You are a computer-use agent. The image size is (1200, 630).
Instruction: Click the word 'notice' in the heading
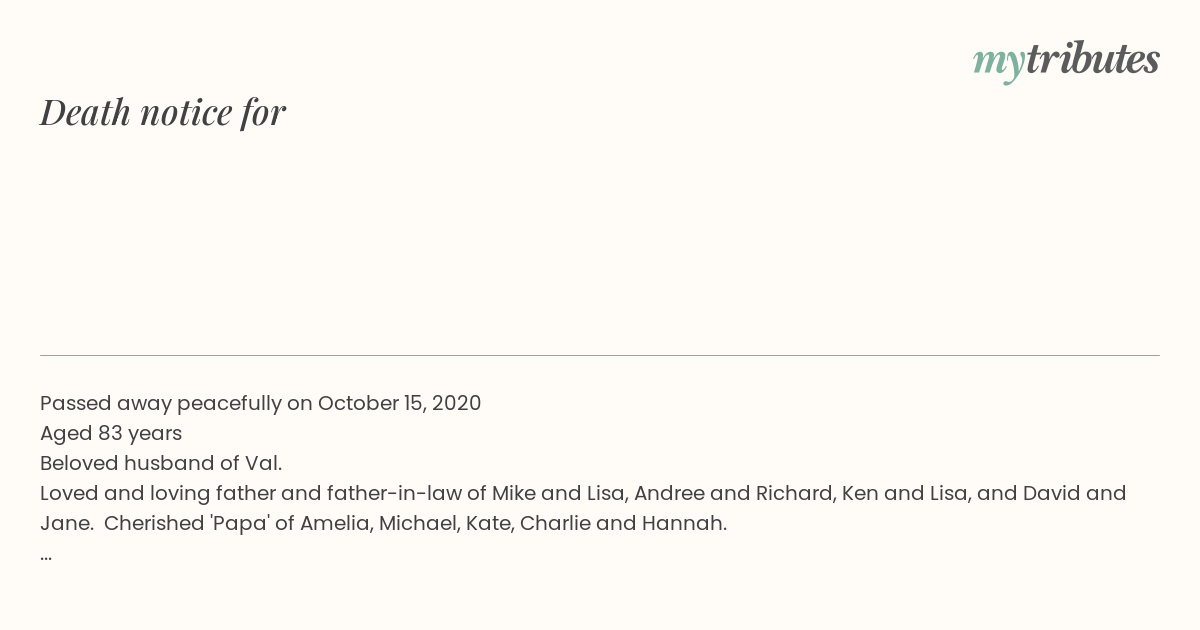point(186,113)
